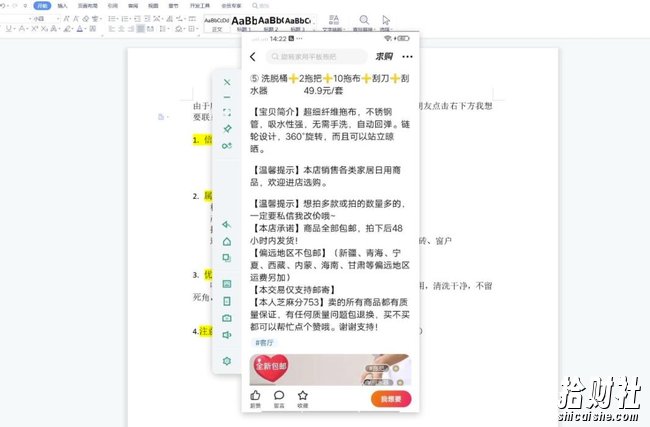Go back in the phone app
Screen dimensions: 650x427
(253, 56)
